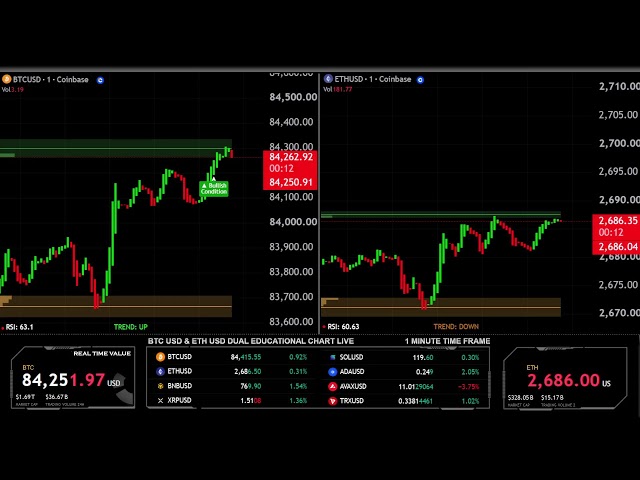640x480 pixels.
Task: Click the TREND: DOWN indicator text
Action: coord(456,327)
